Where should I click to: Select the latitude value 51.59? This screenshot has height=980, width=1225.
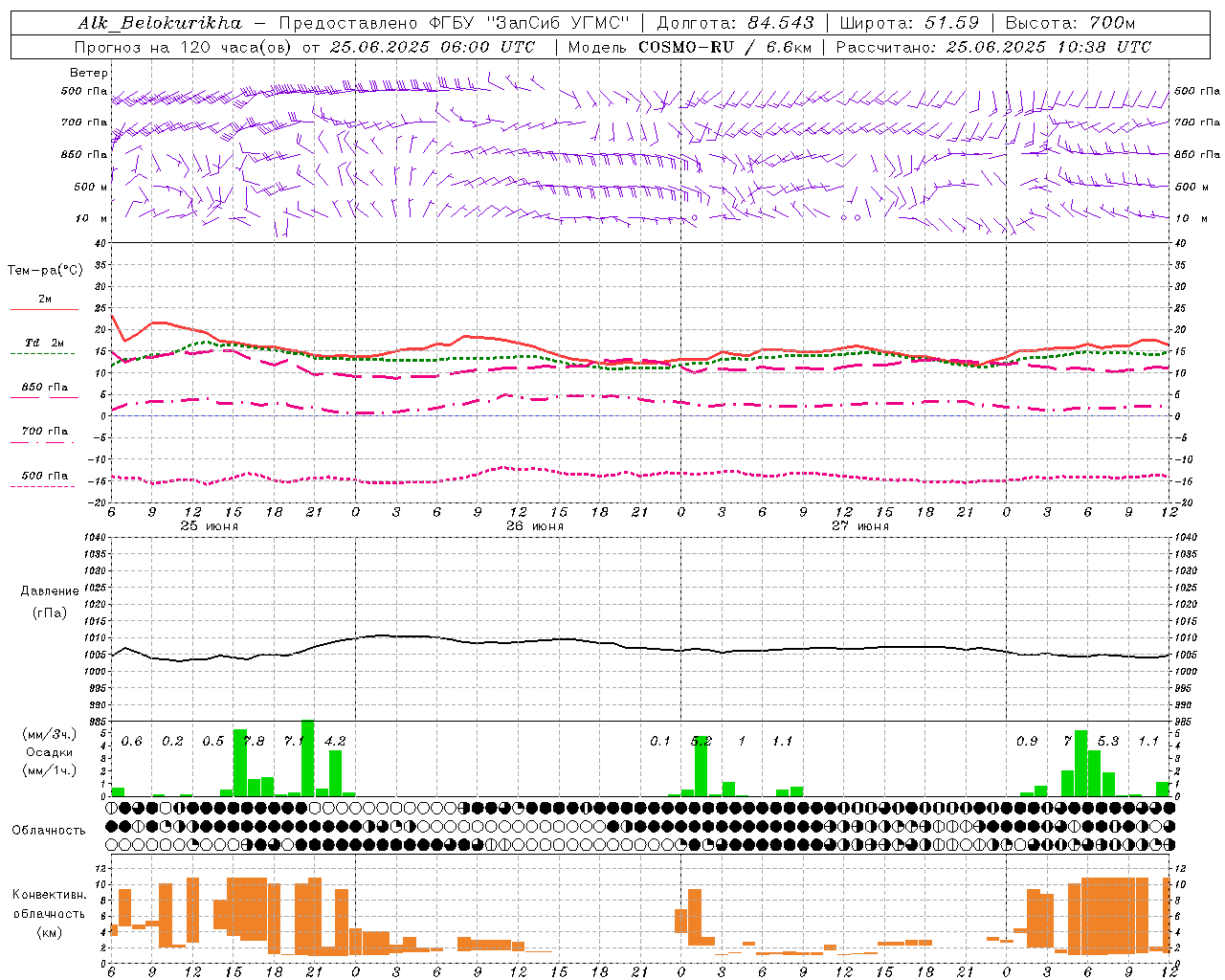[952, 23]
